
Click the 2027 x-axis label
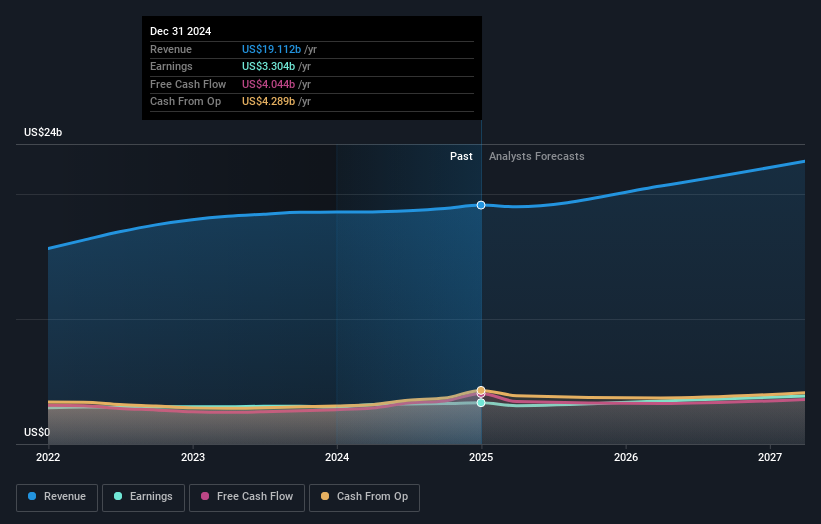click(770, 458)
